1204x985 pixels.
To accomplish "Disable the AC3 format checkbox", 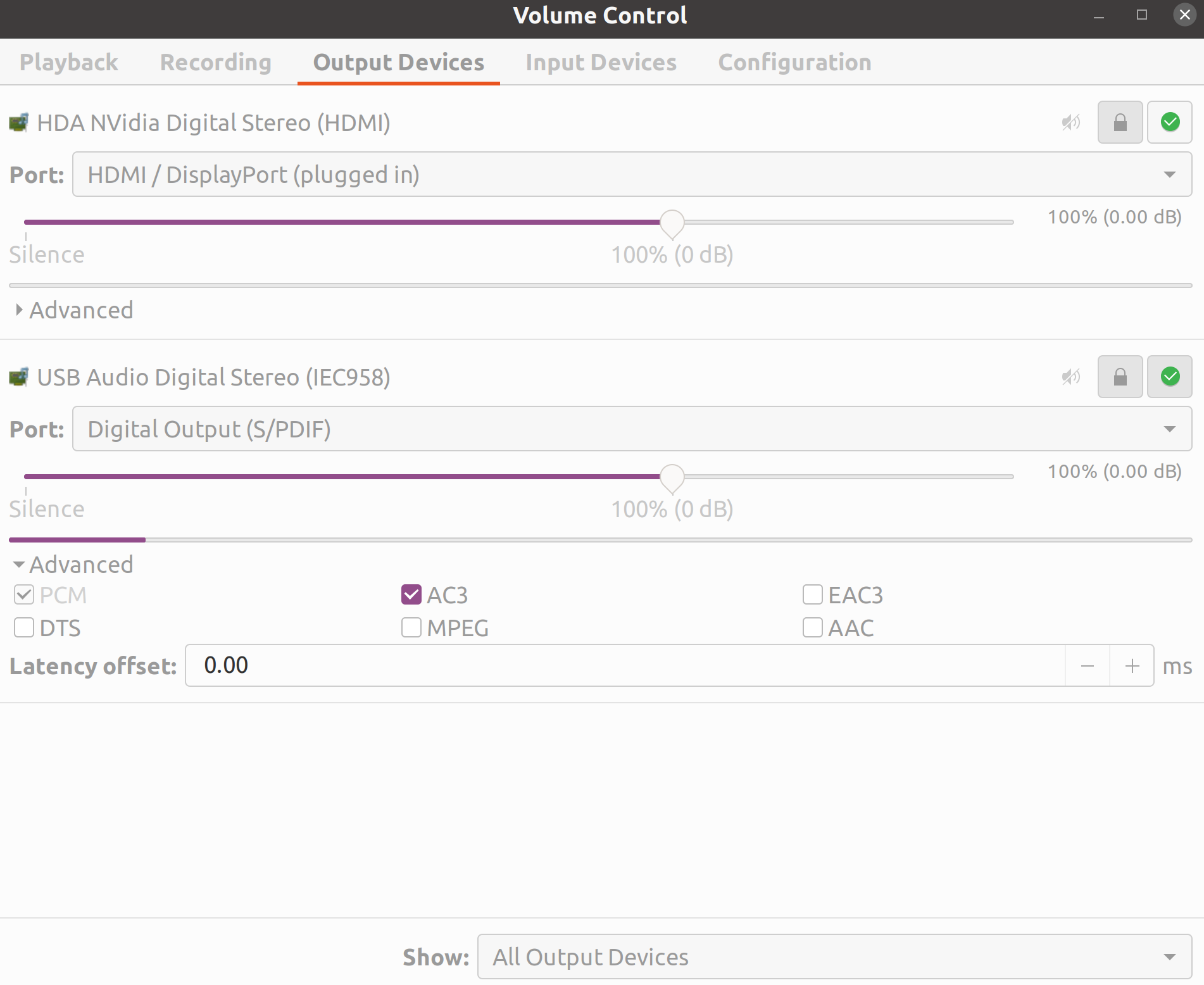I will tap(411, 594).
